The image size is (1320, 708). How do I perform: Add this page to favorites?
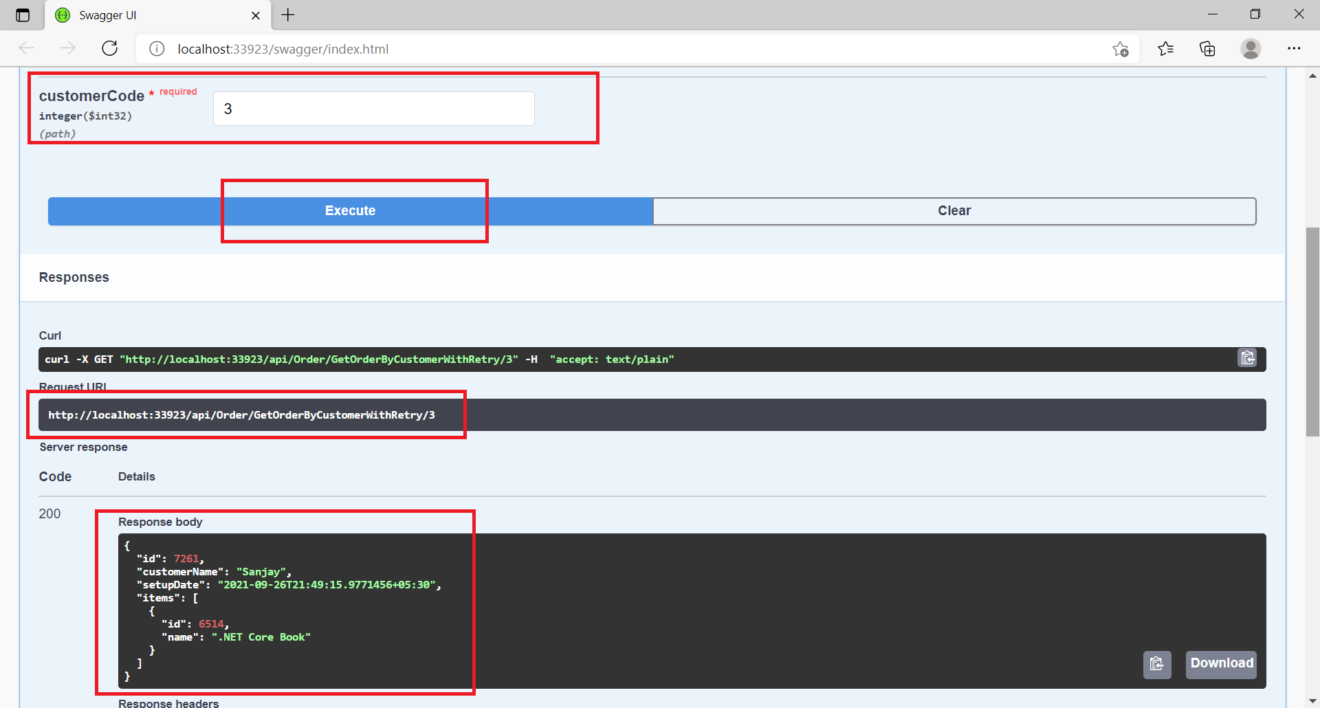pos(1121,48)
